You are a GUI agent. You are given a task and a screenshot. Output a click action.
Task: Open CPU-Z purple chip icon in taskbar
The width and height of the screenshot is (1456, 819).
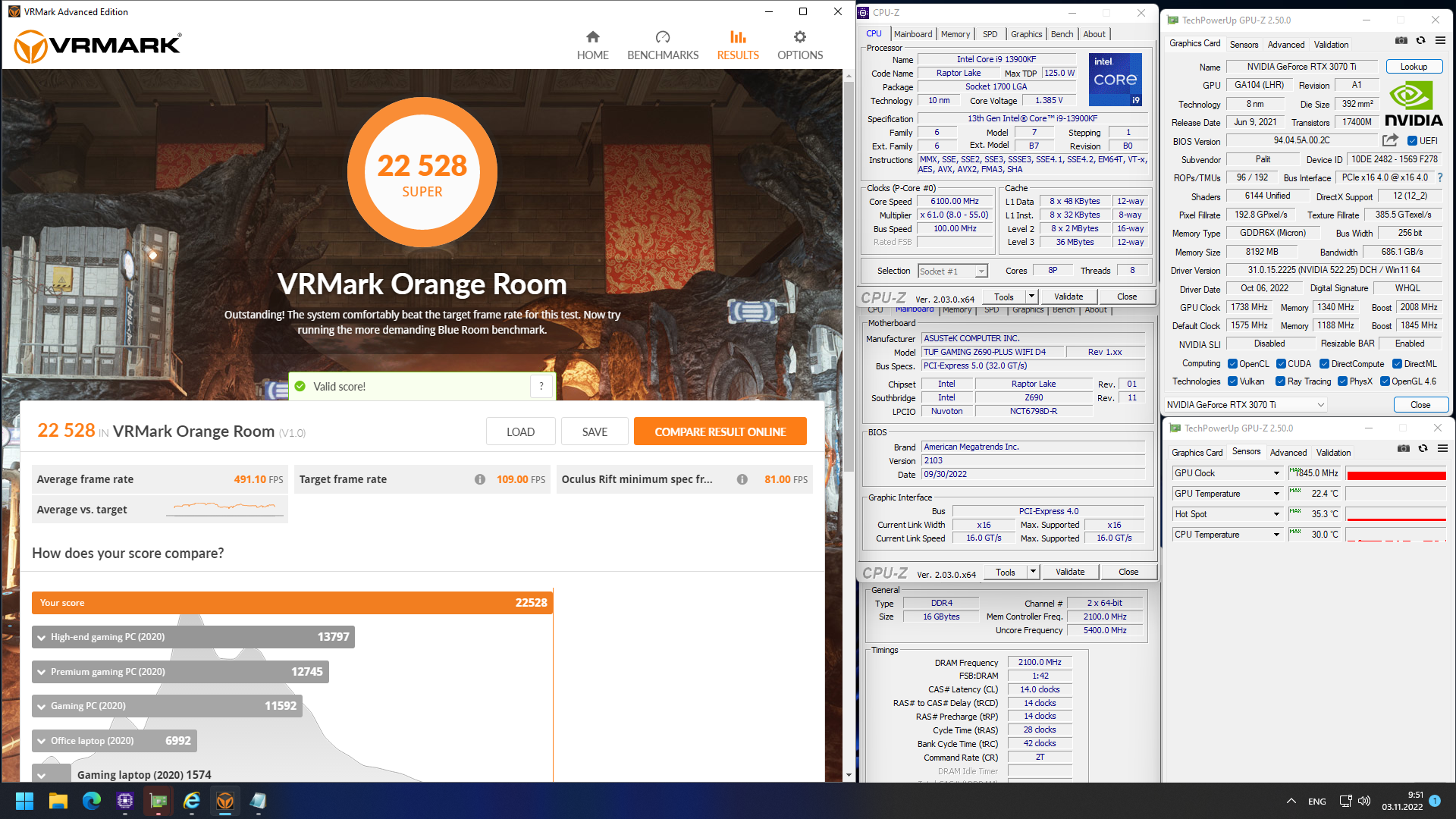point(125,801)
